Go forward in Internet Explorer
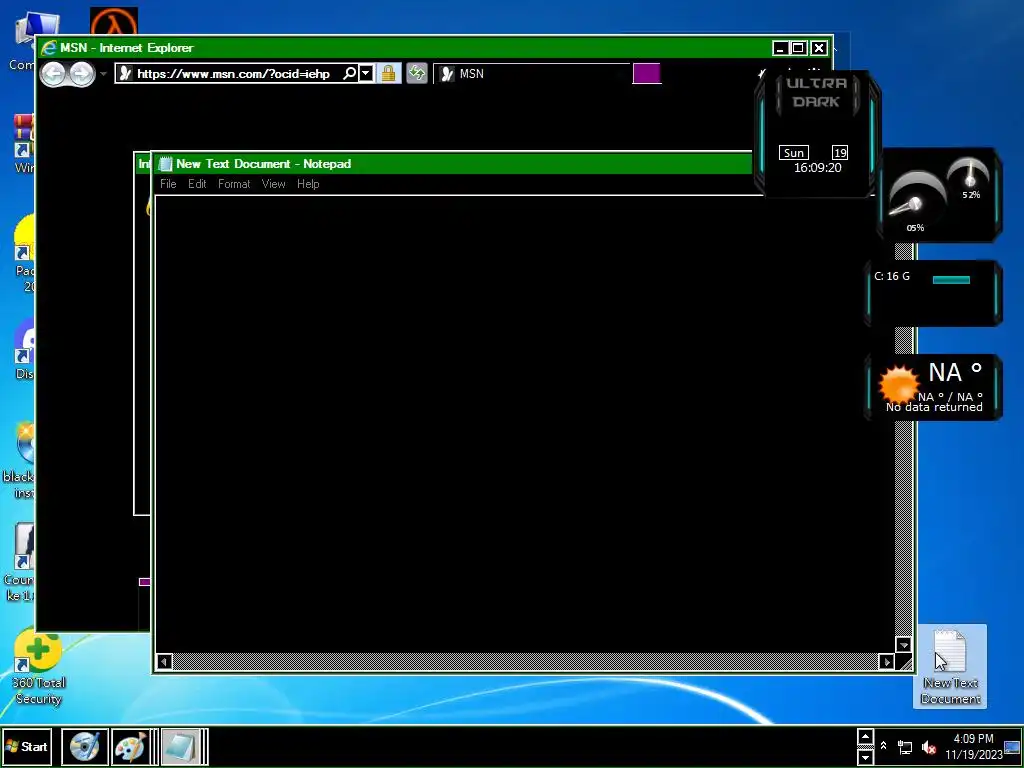The width and height of the screenshot is (1024, 768). click(x=82, y=74)
